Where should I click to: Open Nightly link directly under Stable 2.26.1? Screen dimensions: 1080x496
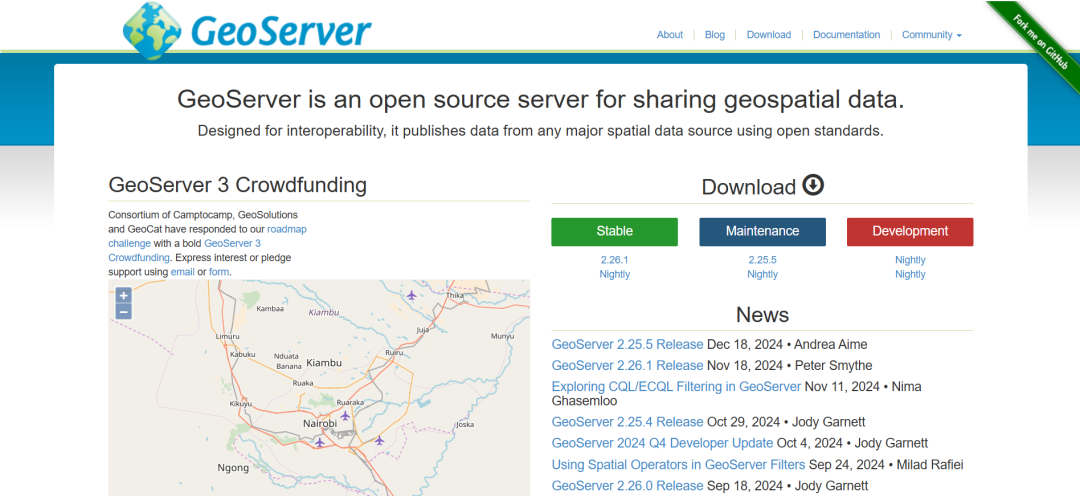(x=614, y=274)
